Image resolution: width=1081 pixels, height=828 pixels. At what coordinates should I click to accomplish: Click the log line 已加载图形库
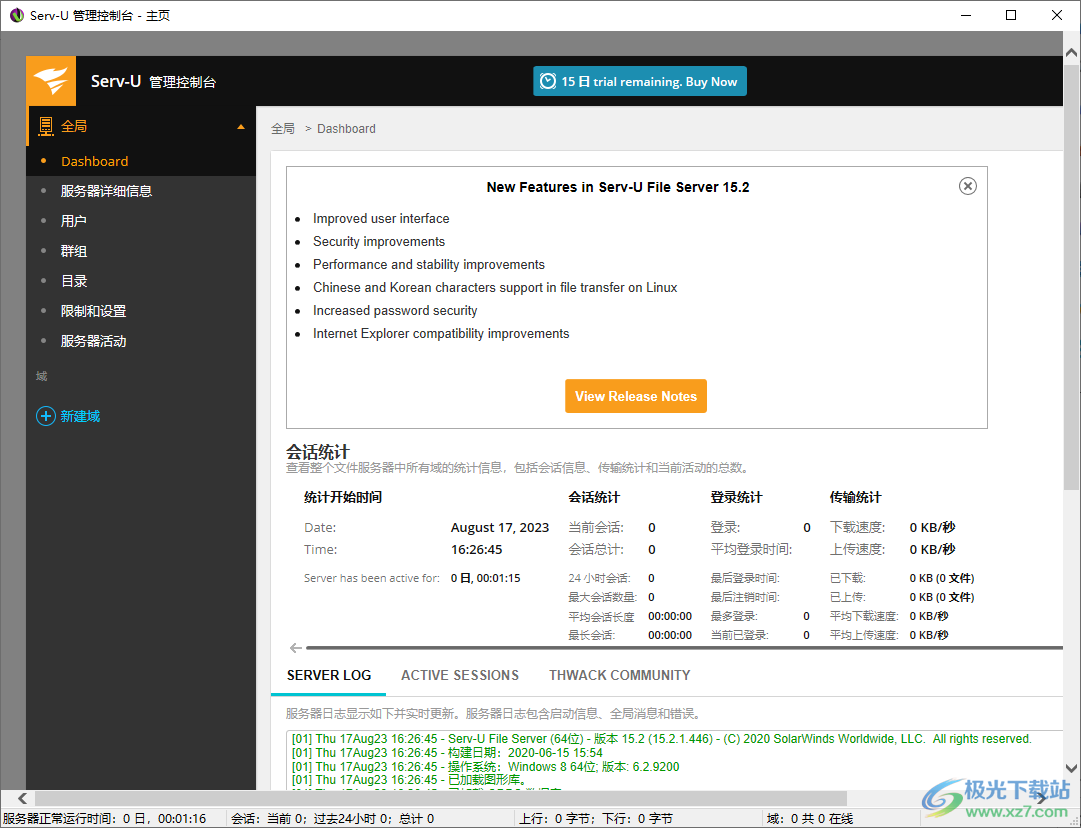(411, 780)
